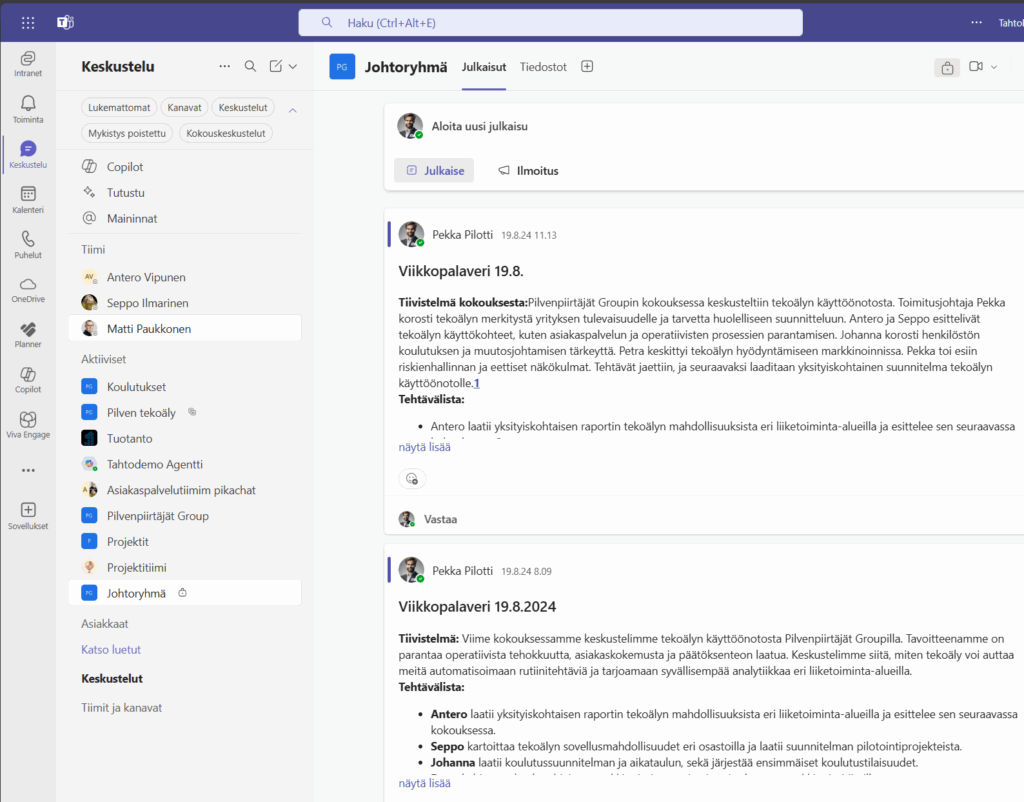Open OneDrive cloud app
Viewport: 1024px width, 802px height.
(27, 290)
